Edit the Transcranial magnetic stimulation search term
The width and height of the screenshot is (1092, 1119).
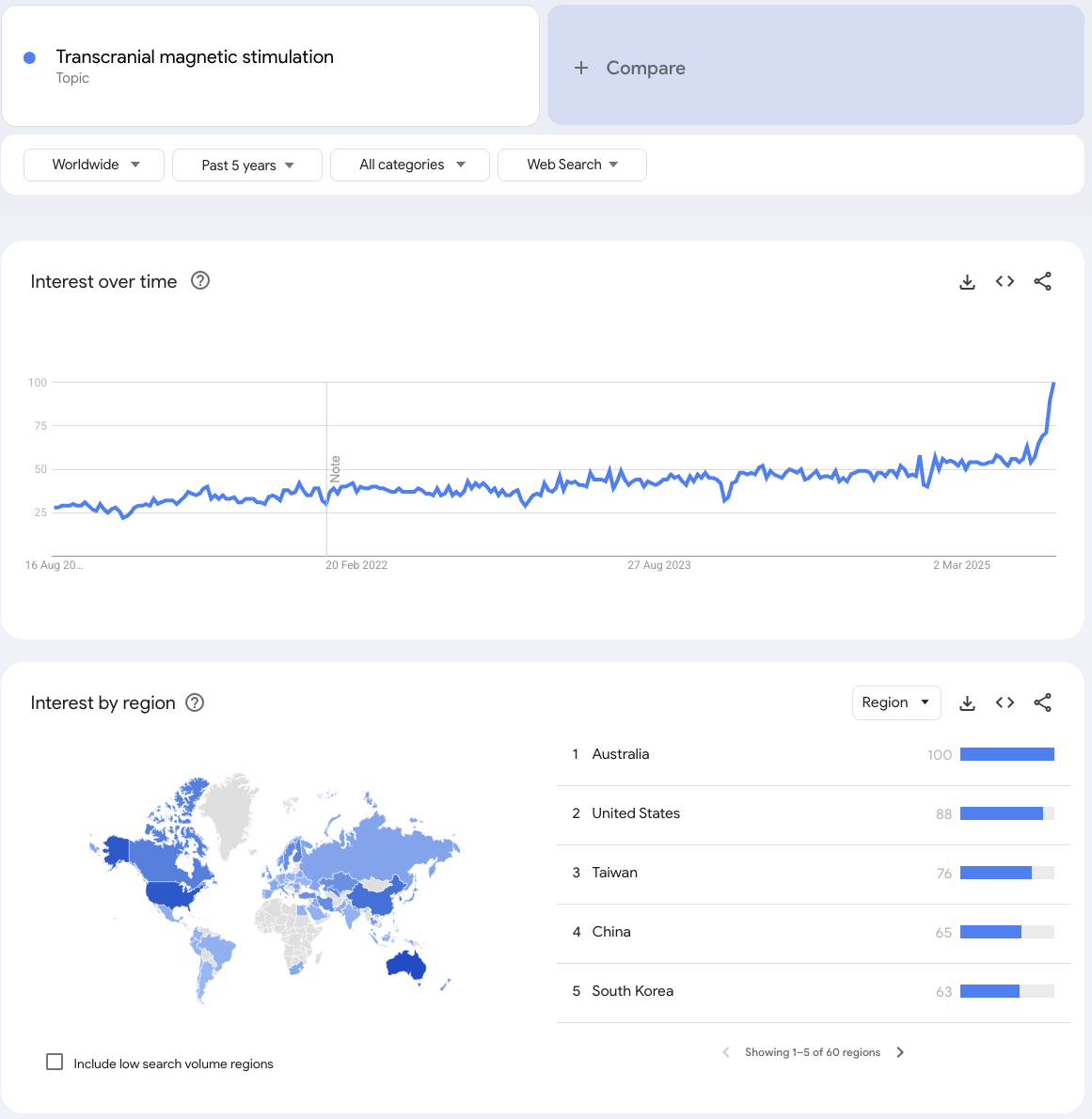point(195,57)
